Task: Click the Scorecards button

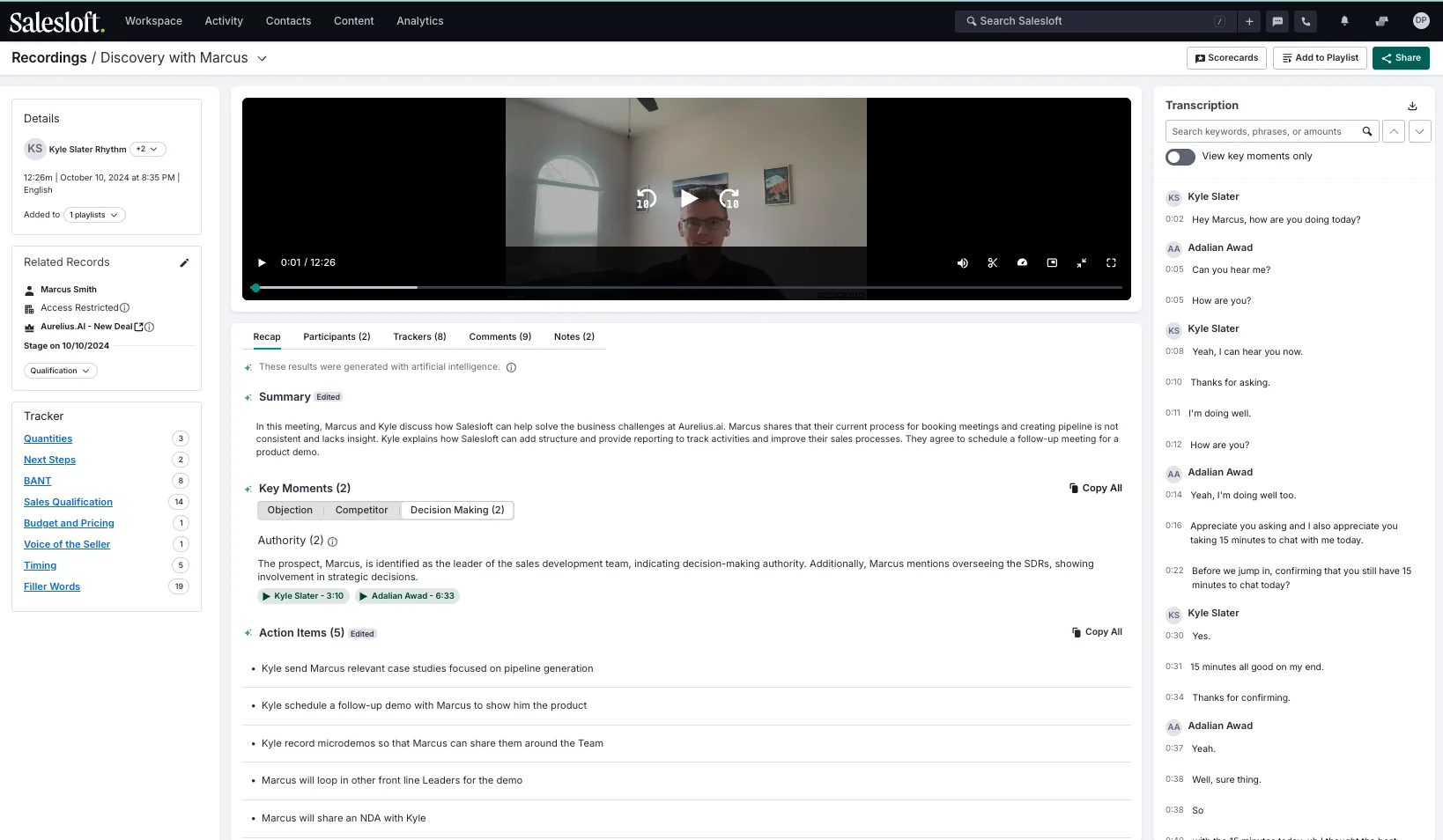Action: coord(1226,58)
